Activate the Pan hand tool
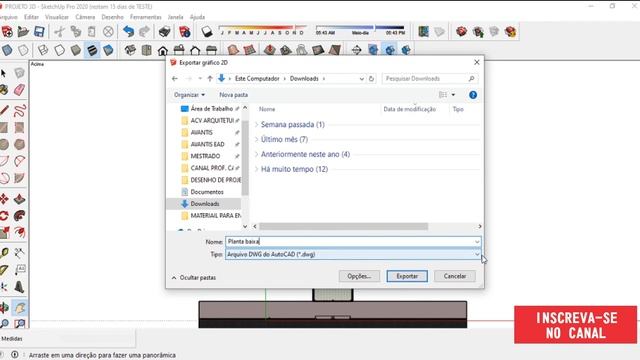The image size is (640, 360). [x=19, y=308]
